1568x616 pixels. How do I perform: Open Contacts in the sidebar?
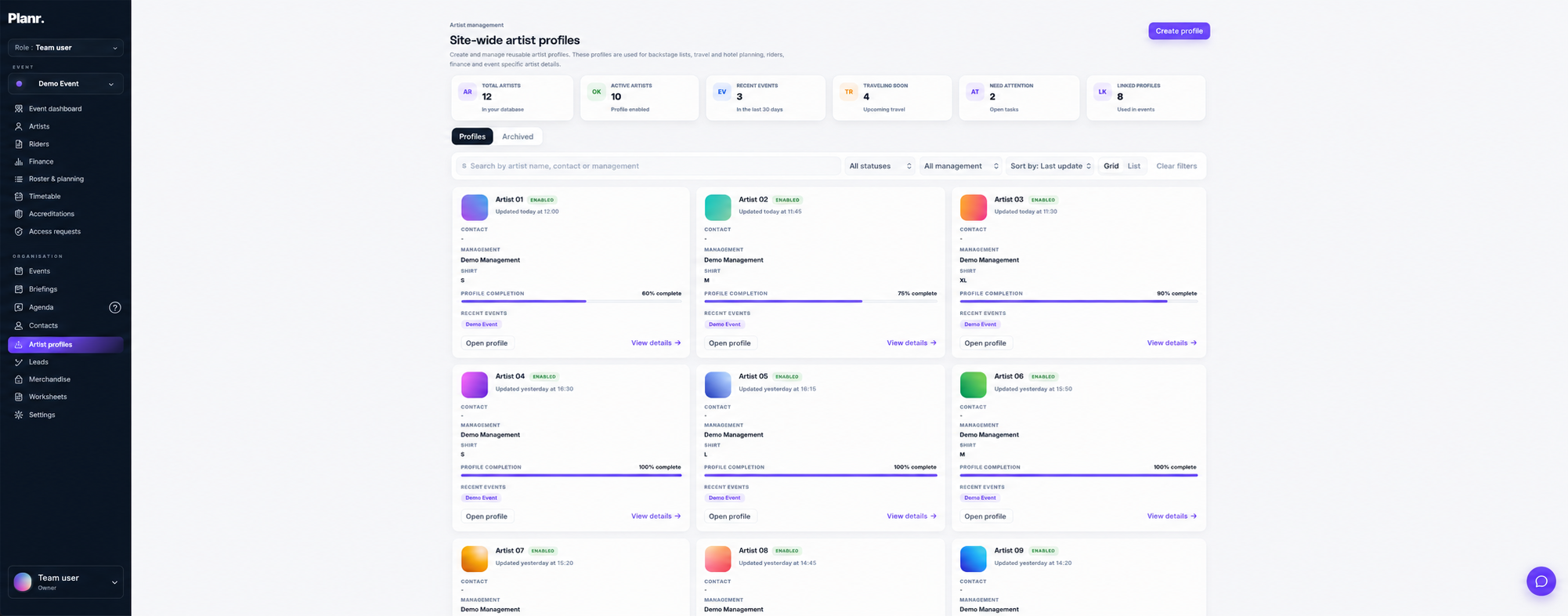pos(66,326)
